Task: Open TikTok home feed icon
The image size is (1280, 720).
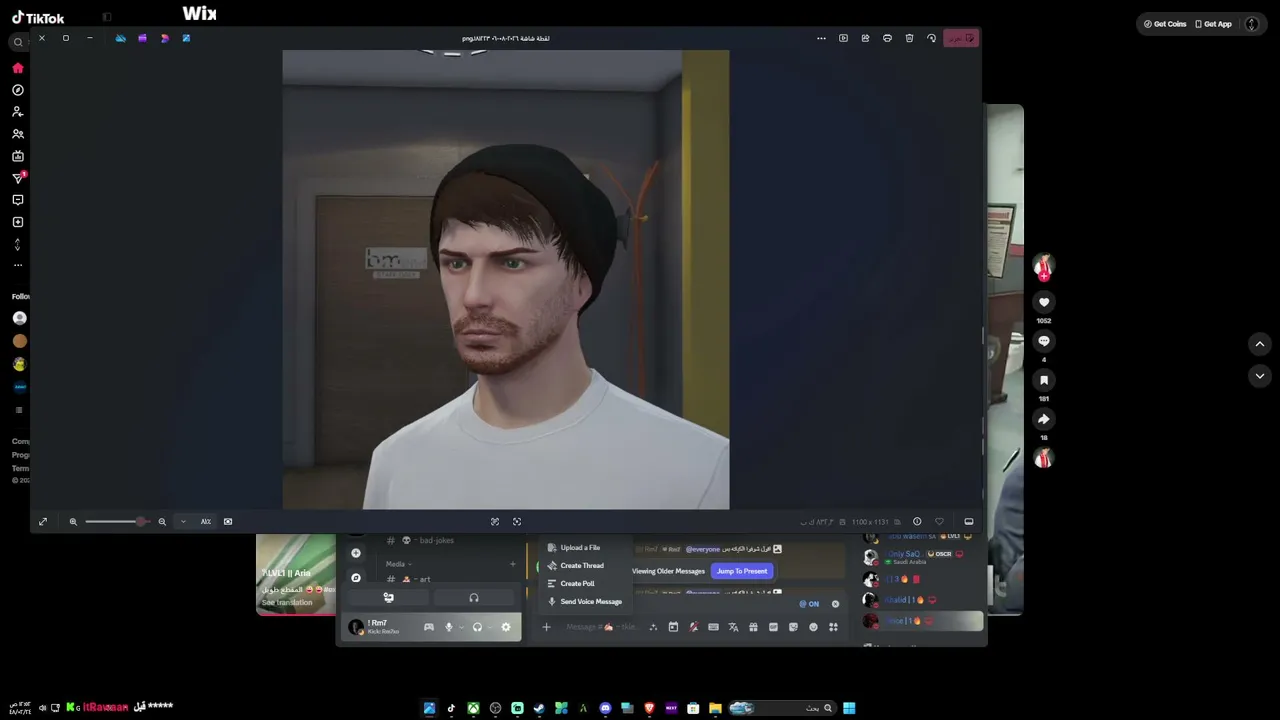Action: coord(18,68)
